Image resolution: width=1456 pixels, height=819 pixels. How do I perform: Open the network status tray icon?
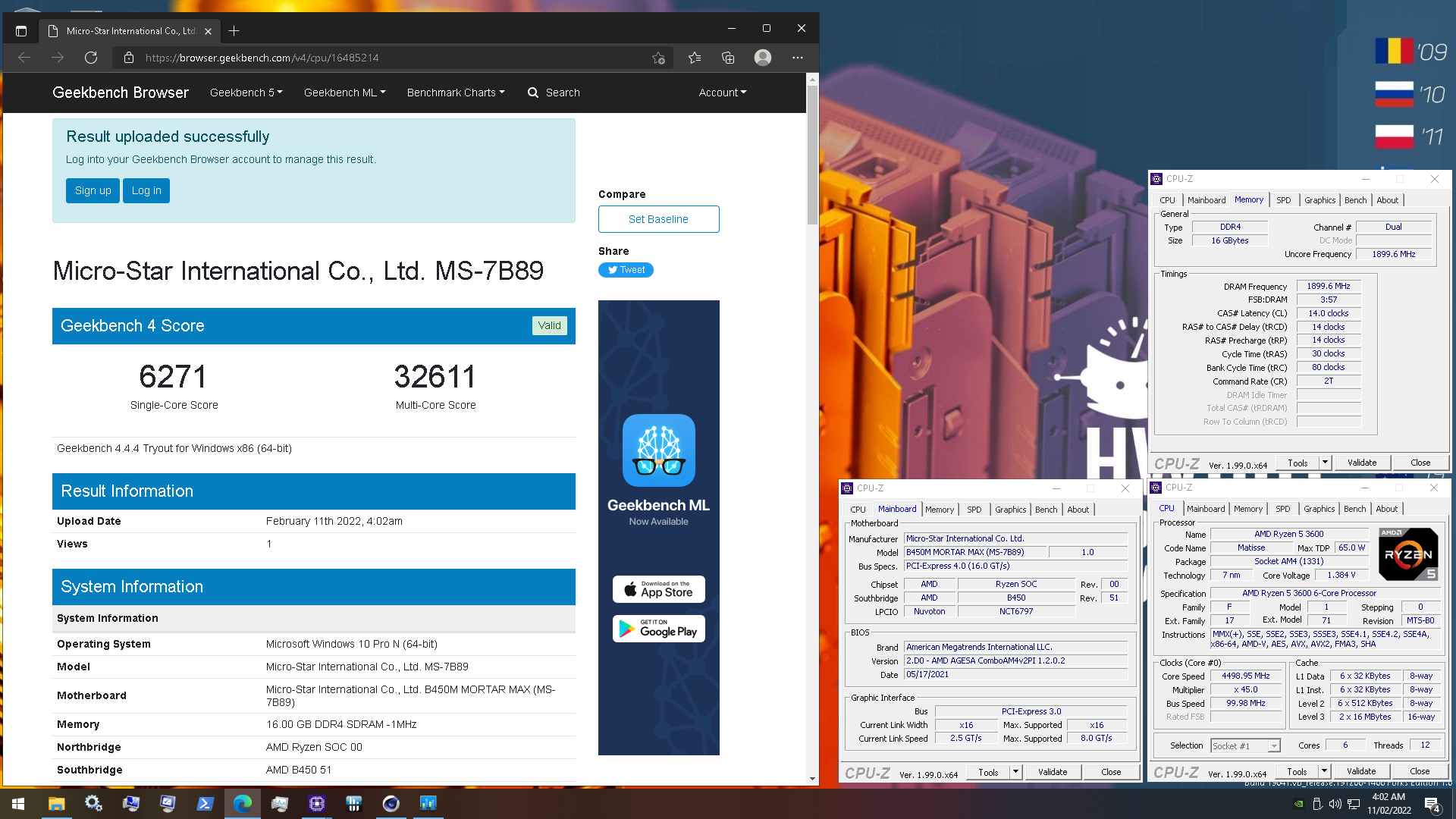point(1353,804)
